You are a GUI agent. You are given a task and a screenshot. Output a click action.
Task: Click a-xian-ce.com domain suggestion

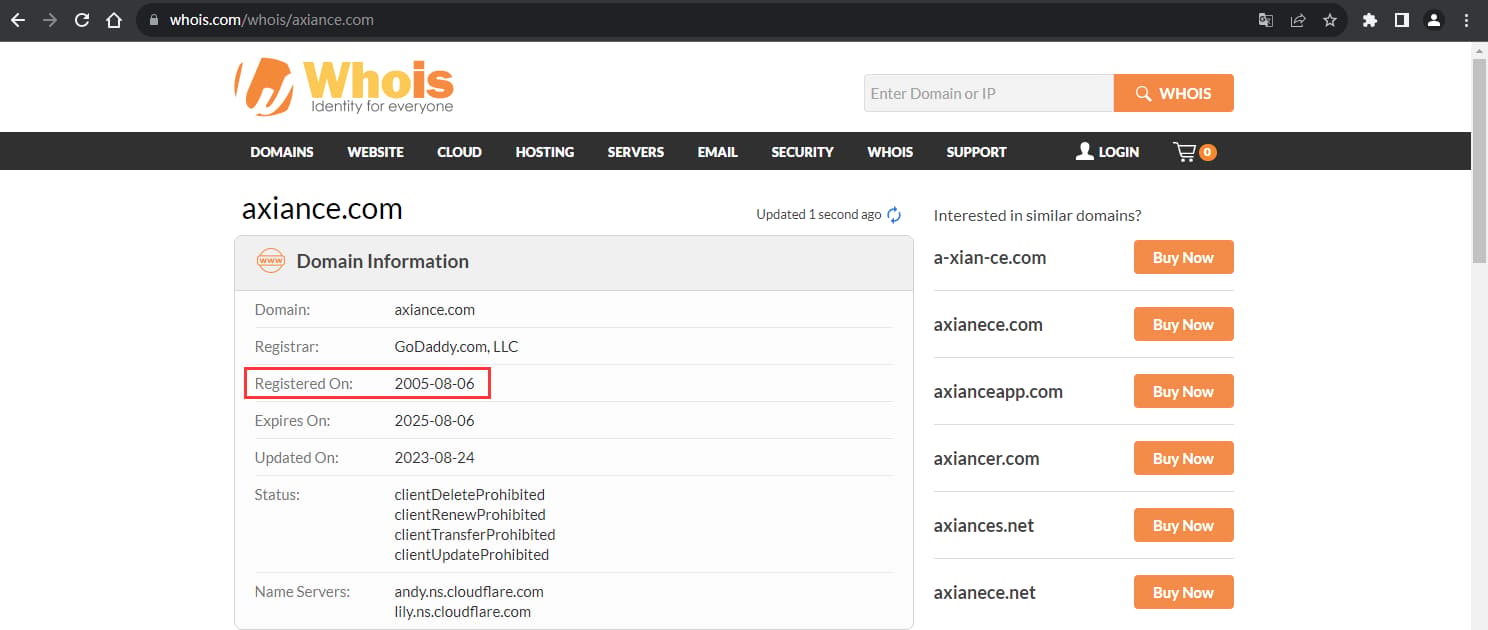990,258
